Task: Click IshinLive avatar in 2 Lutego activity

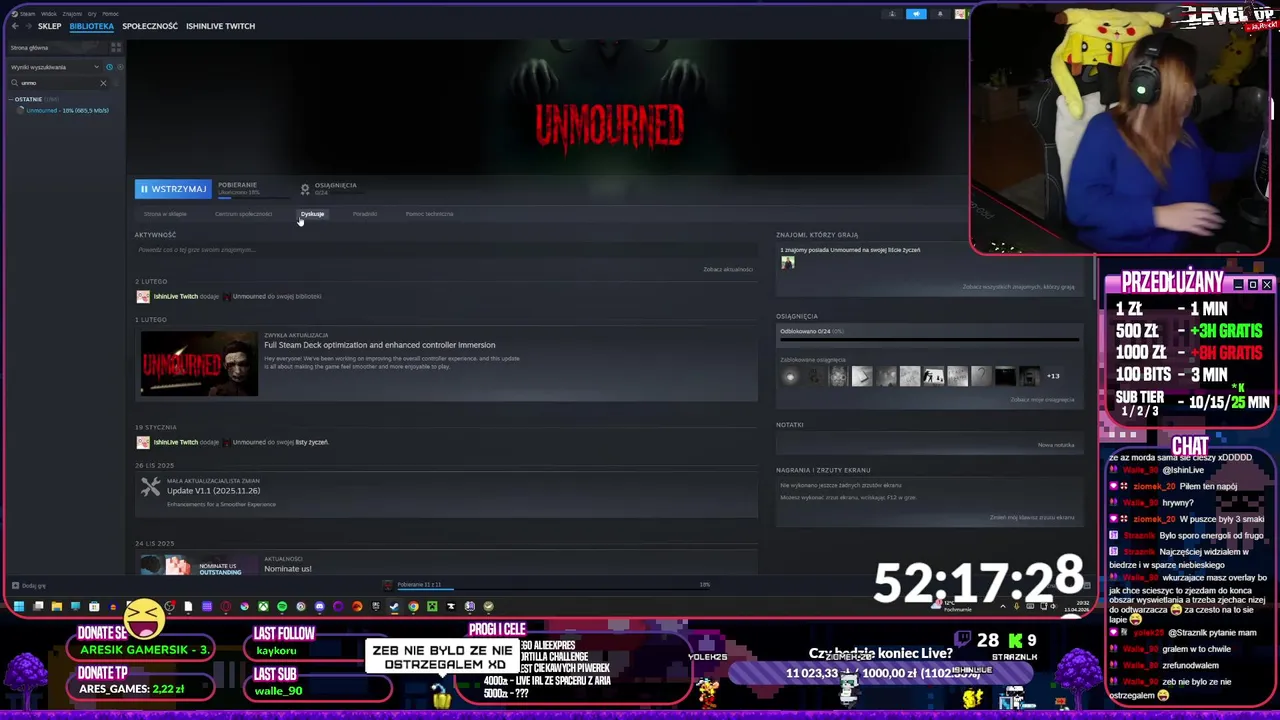Action: click(143, 296)
